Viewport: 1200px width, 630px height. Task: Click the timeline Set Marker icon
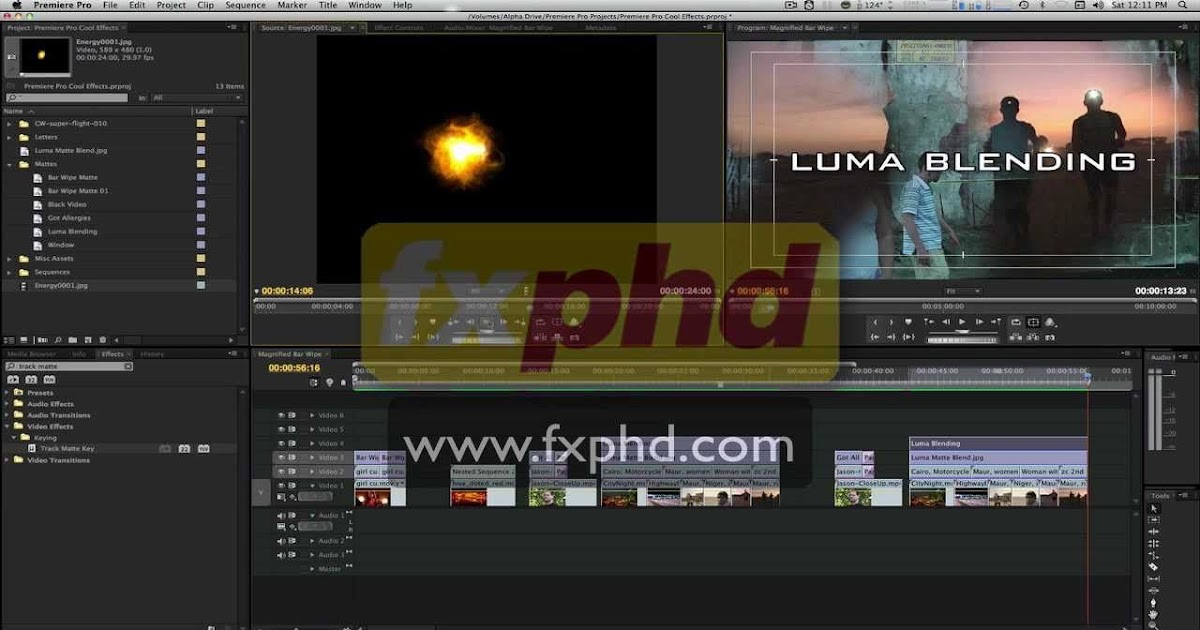pos(330,382)
